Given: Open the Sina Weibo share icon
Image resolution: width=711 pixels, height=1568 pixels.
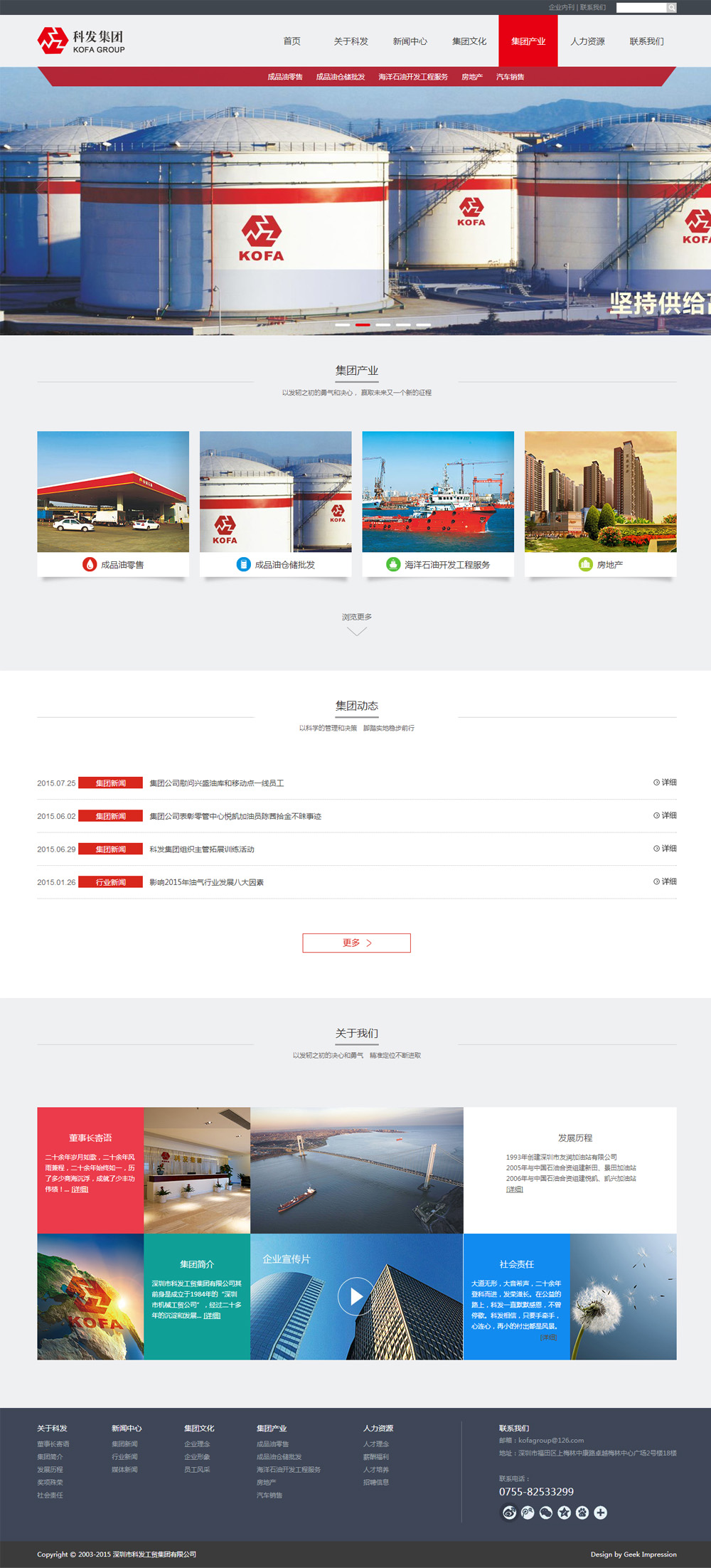Looking at the screenshot, I should click(x=509, y=1513).
